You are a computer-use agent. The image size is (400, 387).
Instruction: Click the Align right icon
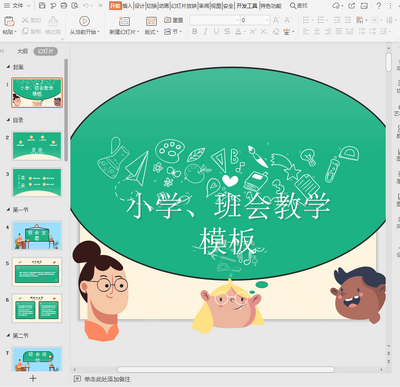(x=328, y=32)
